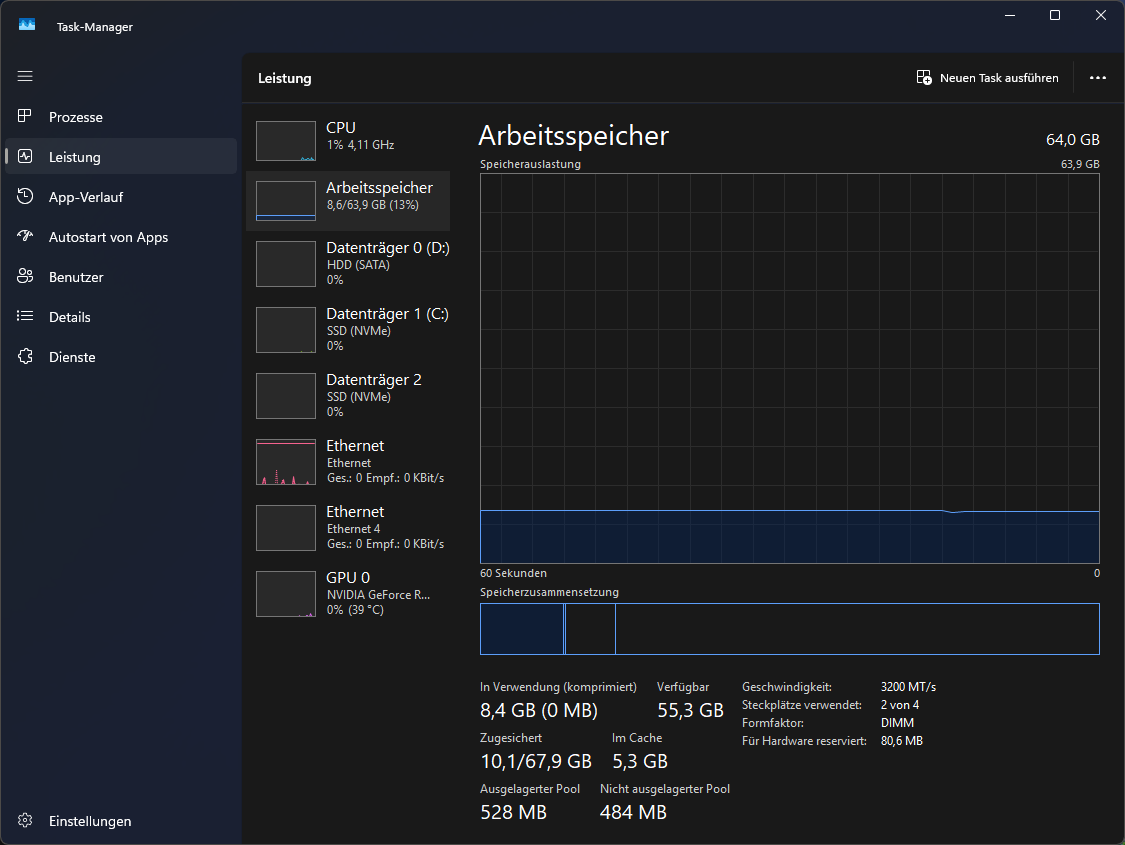
Task: Minimize the Task-Manager window
Action: [1009, 15]
